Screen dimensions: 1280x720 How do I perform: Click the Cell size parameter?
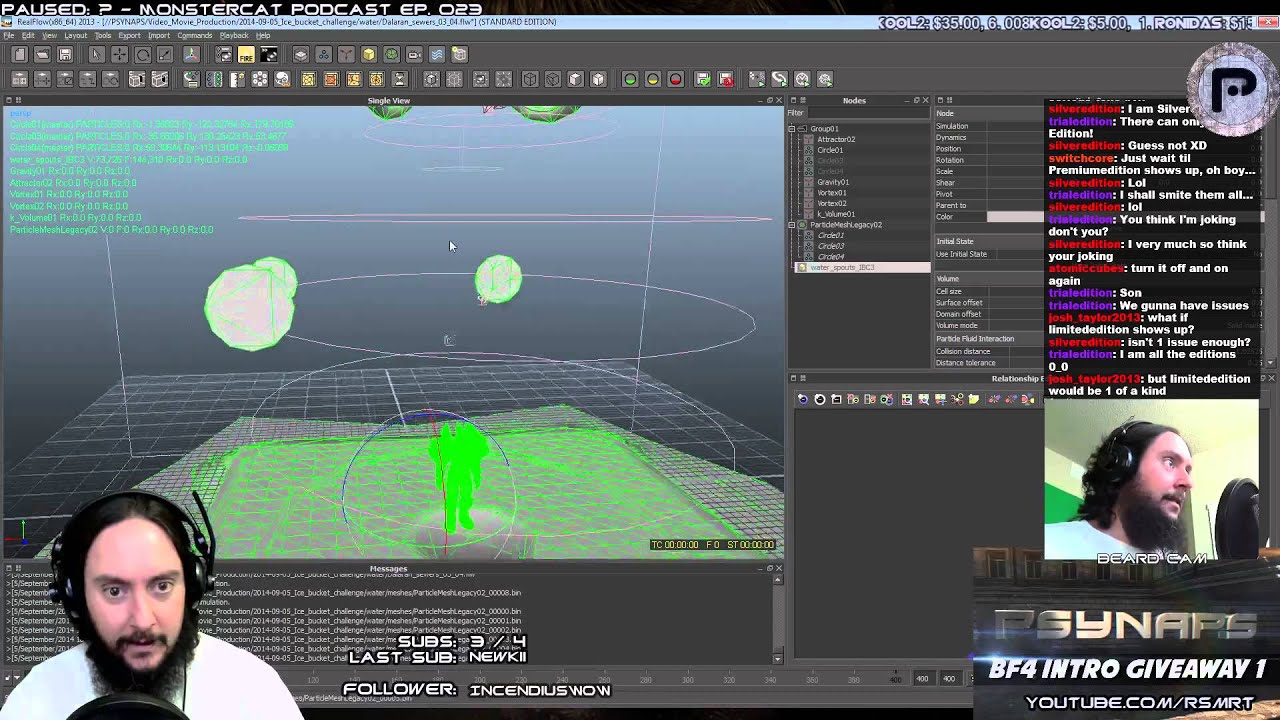[x=988, y=291]
